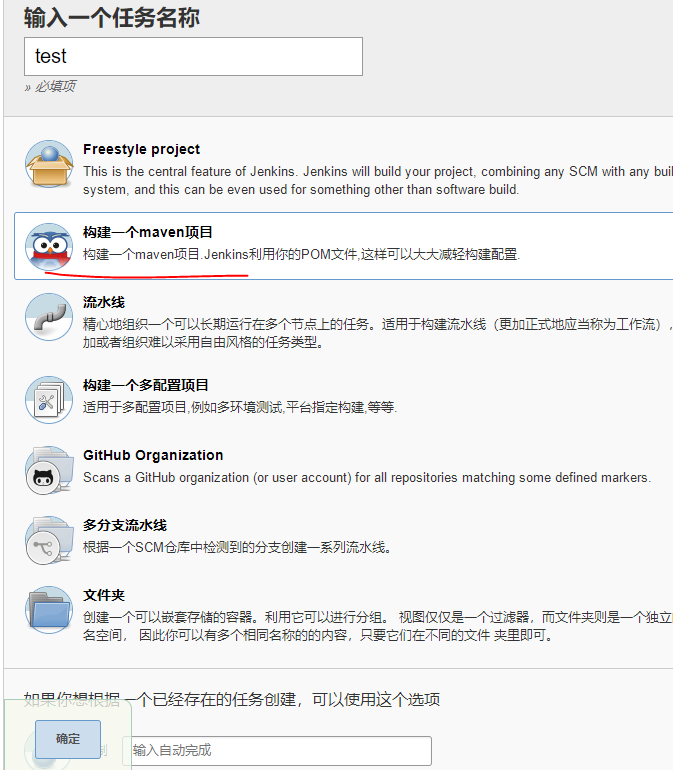This screenshot has width=673, height=770.
Task: Click the 输入自动完成 copy-from field
Action: [x=277, y=750]
